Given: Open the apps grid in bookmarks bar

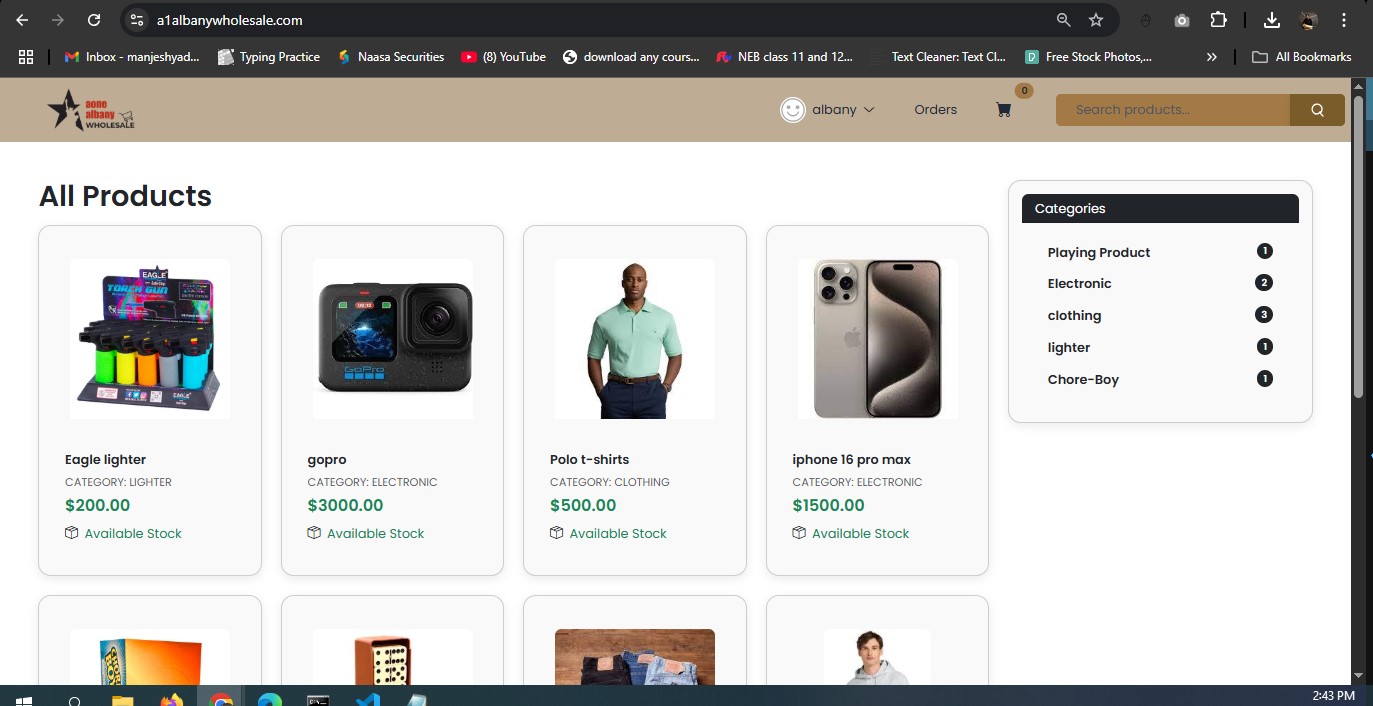Looking at the screenshot, I should point(26,57).
